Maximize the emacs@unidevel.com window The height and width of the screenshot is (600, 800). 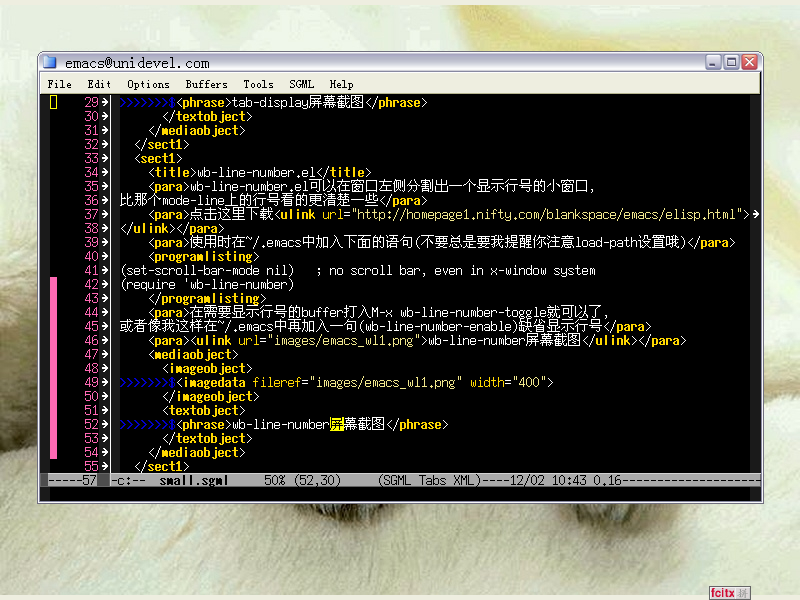tap(731, 62)
